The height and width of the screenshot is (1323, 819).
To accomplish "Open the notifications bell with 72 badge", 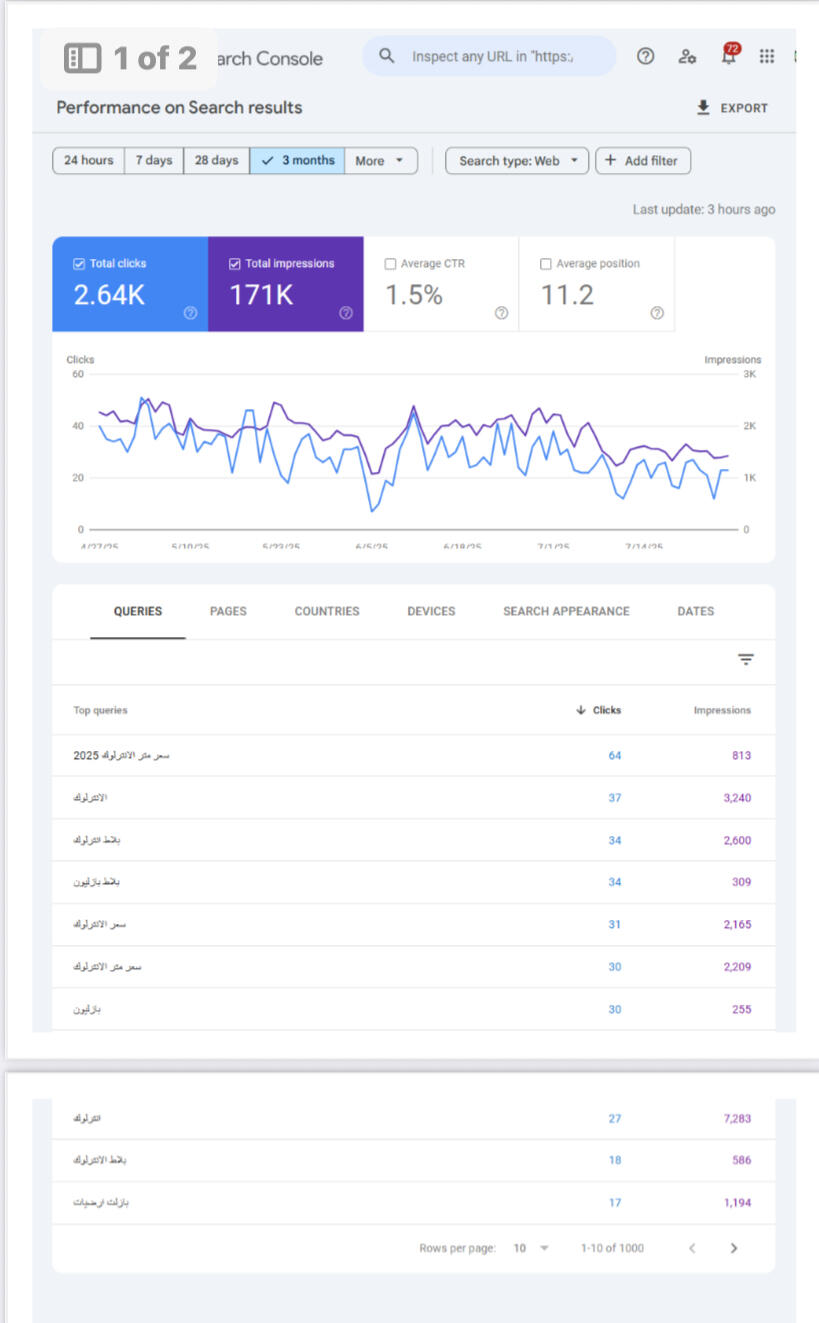I will (729, 56).
